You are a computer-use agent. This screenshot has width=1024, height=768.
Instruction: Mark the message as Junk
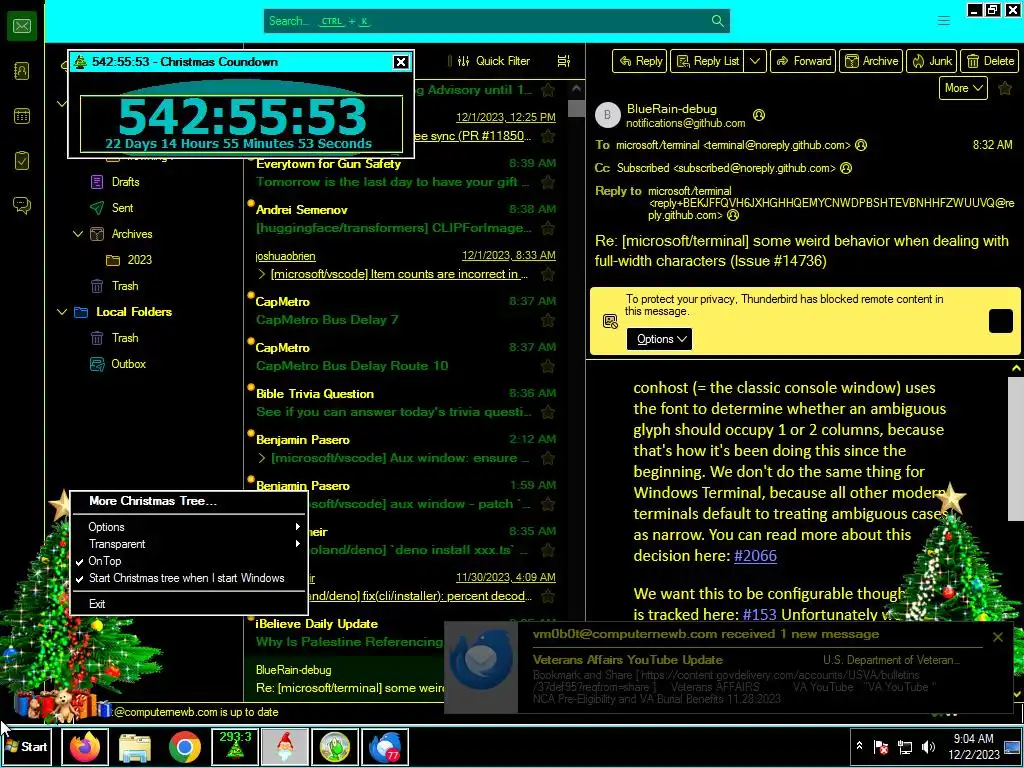[x=931, y=61]
